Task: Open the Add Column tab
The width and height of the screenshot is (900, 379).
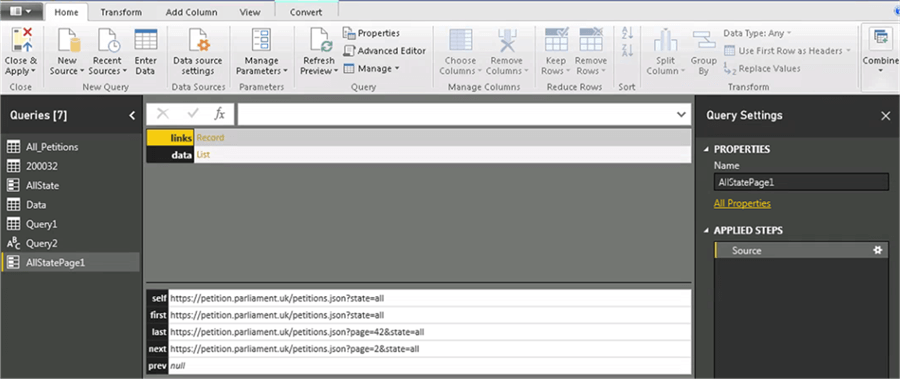Action: click(191, 12)
